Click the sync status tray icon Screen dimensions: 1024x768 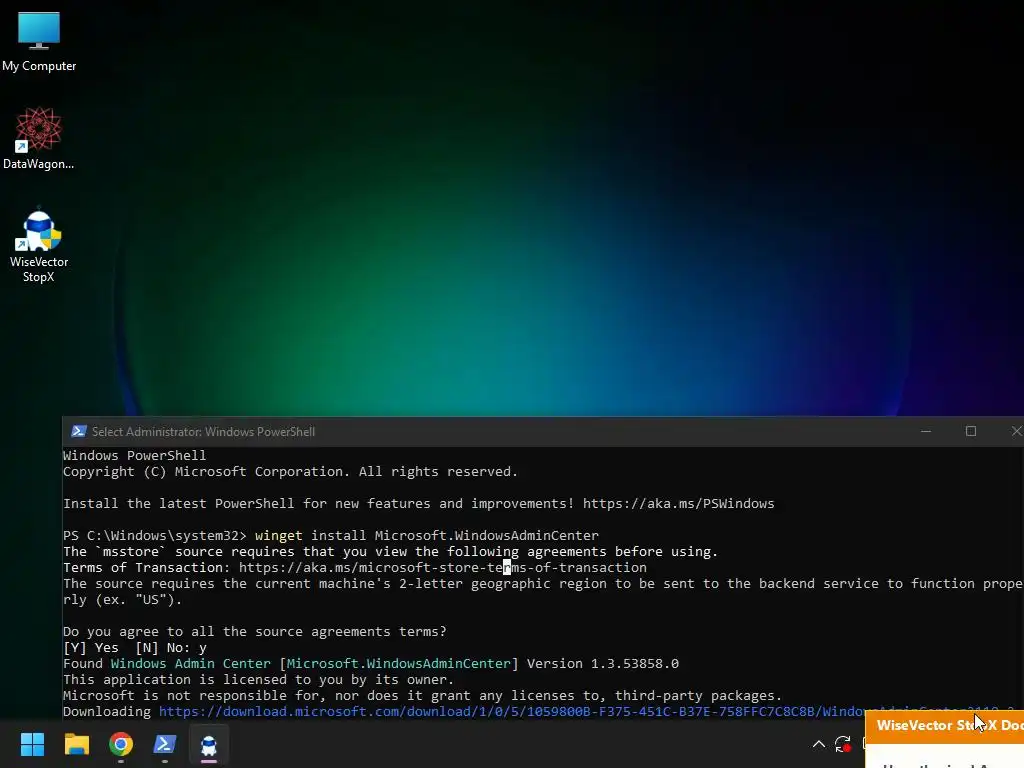pyautogui.click(x=842, y=744)
